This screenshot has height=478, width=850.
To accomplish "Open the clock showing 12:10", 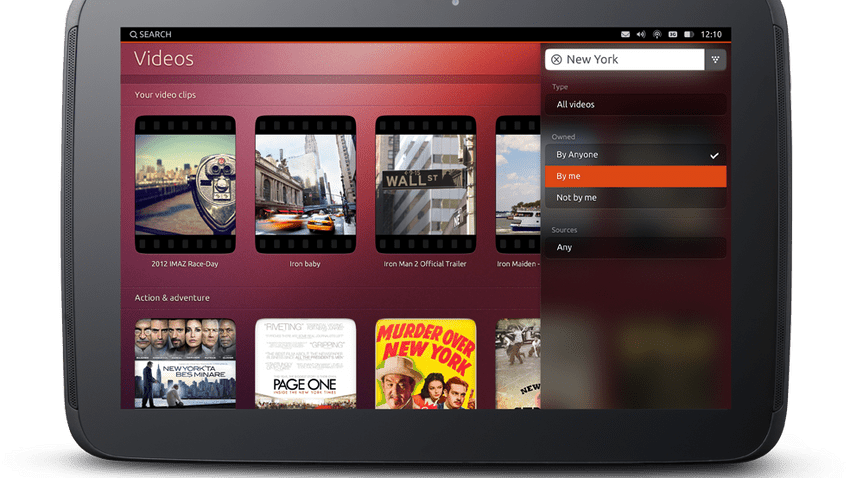I will 711,34.
